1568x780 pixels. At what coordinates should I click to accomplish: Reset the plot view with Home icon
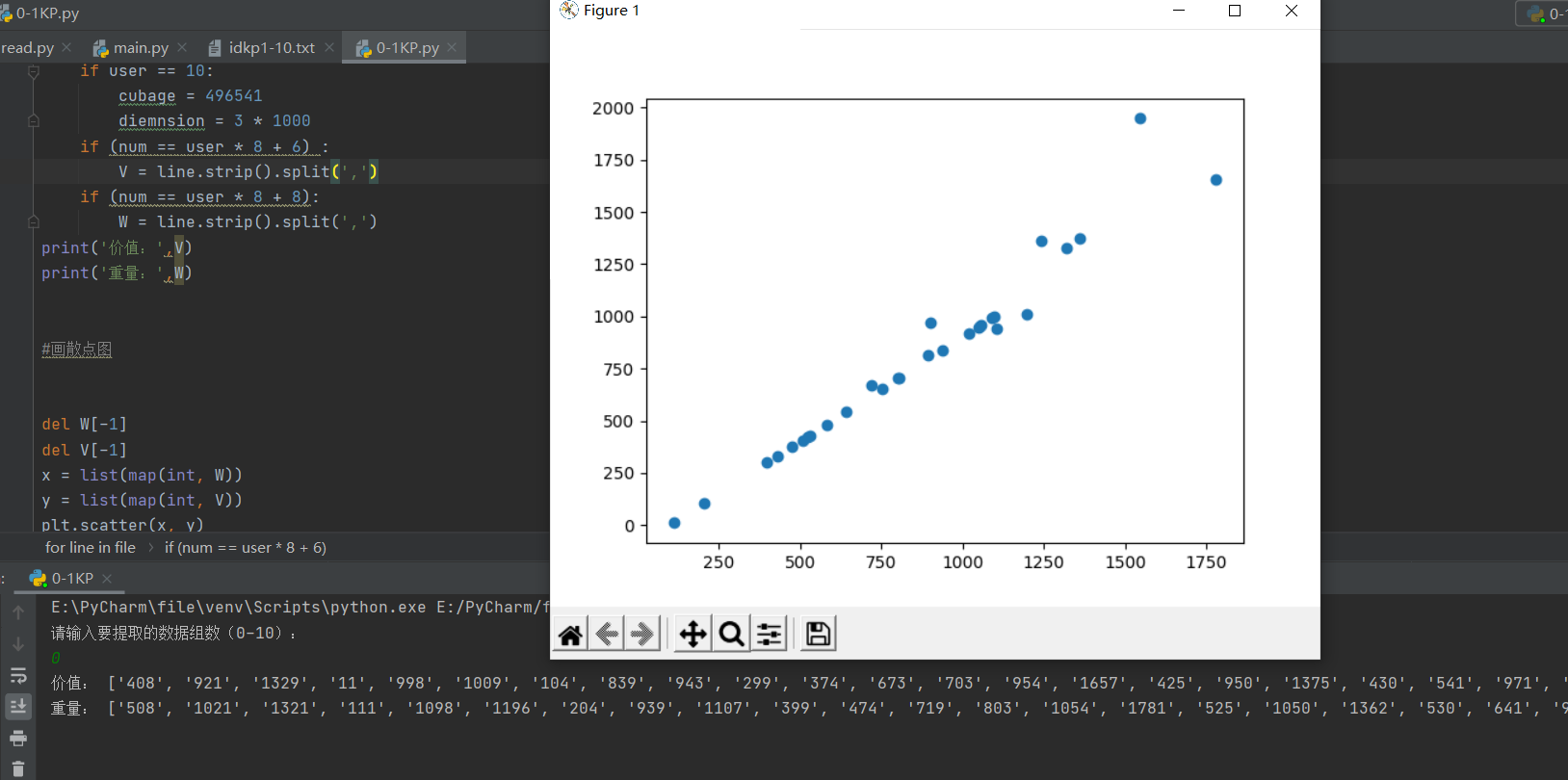click(570, 634)
